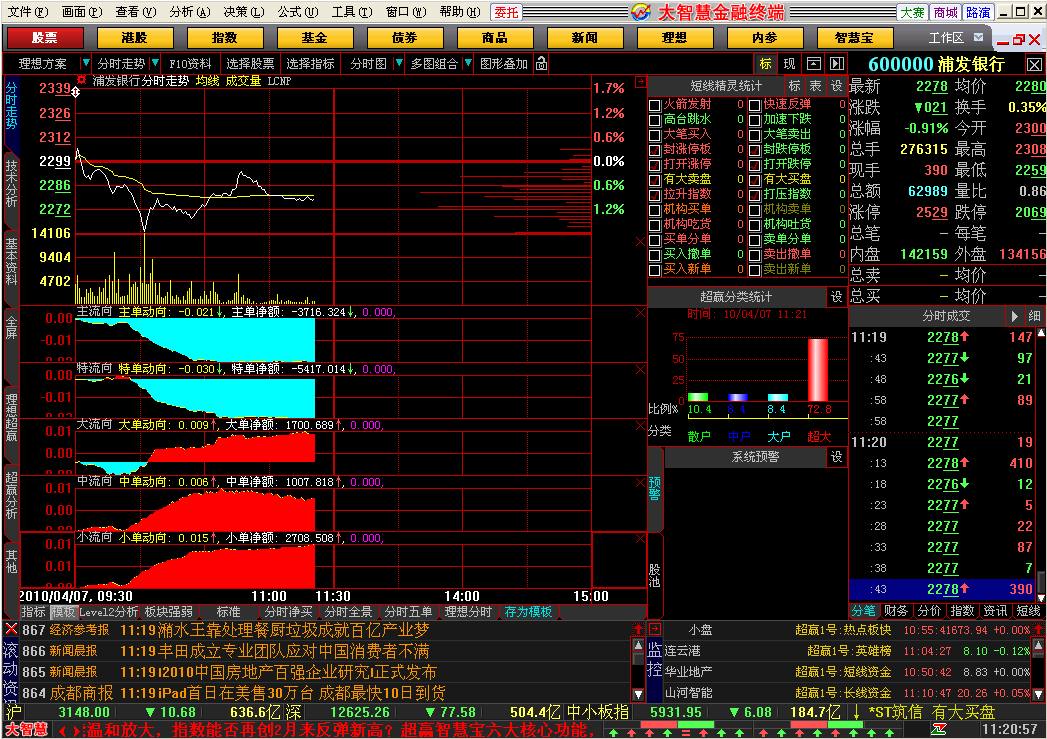Expand the 多图组合 dropdown arrow
Screen dimensions: 1047x739
coord(468,63)
